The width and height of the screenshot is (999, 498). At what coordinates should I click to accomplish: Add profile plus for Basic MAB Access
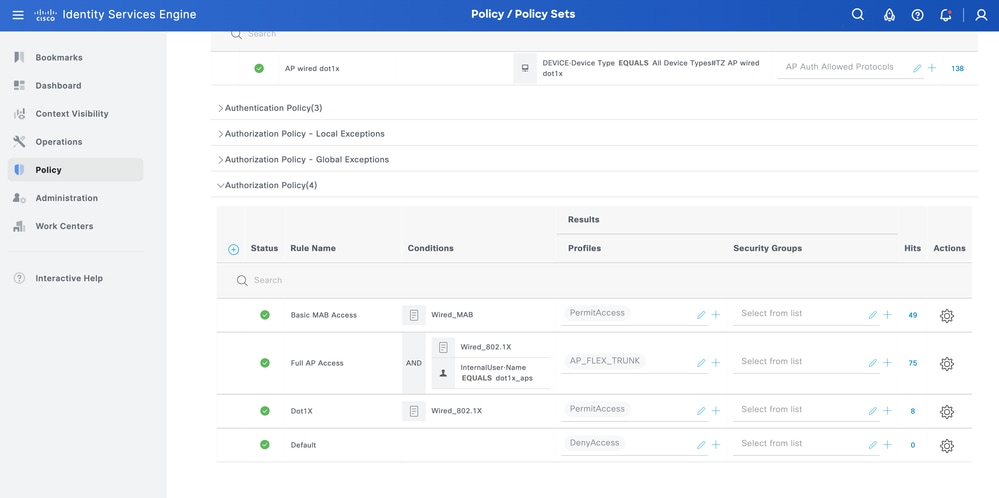pos(715,315)
